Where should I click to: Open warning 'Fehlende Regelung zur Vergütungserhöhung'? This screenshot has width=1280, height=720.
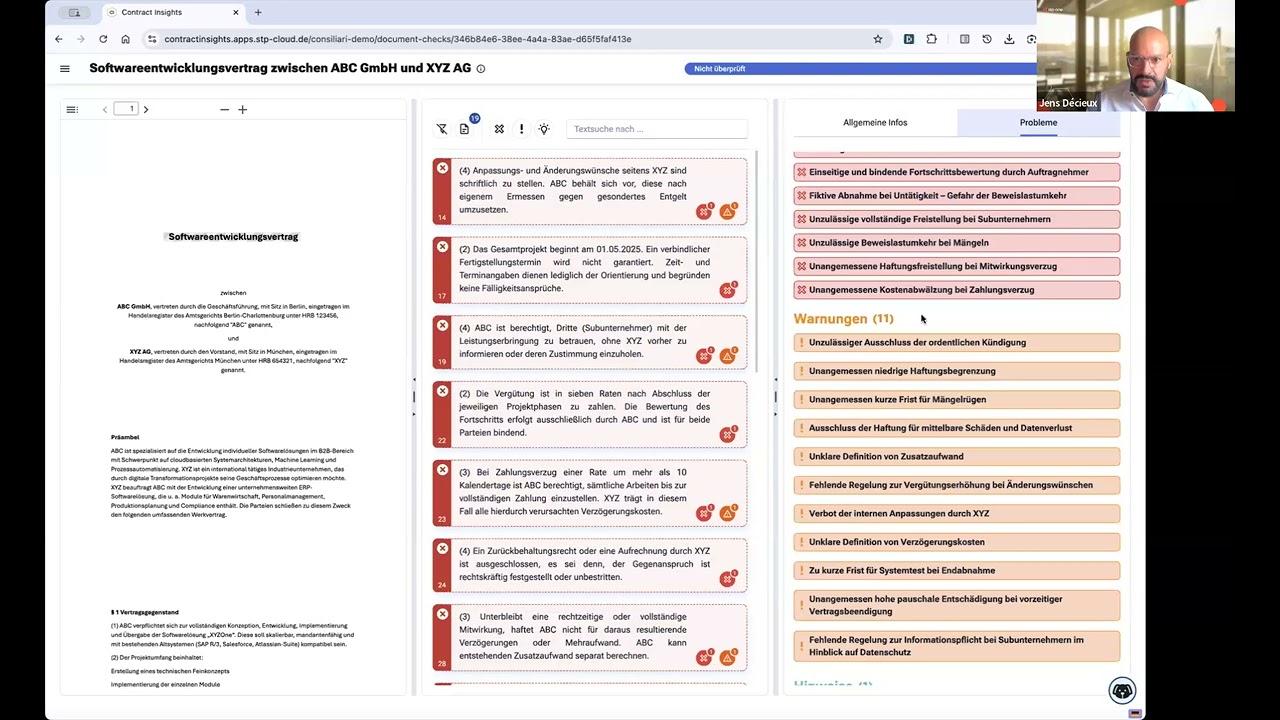(x=957, y=485)
